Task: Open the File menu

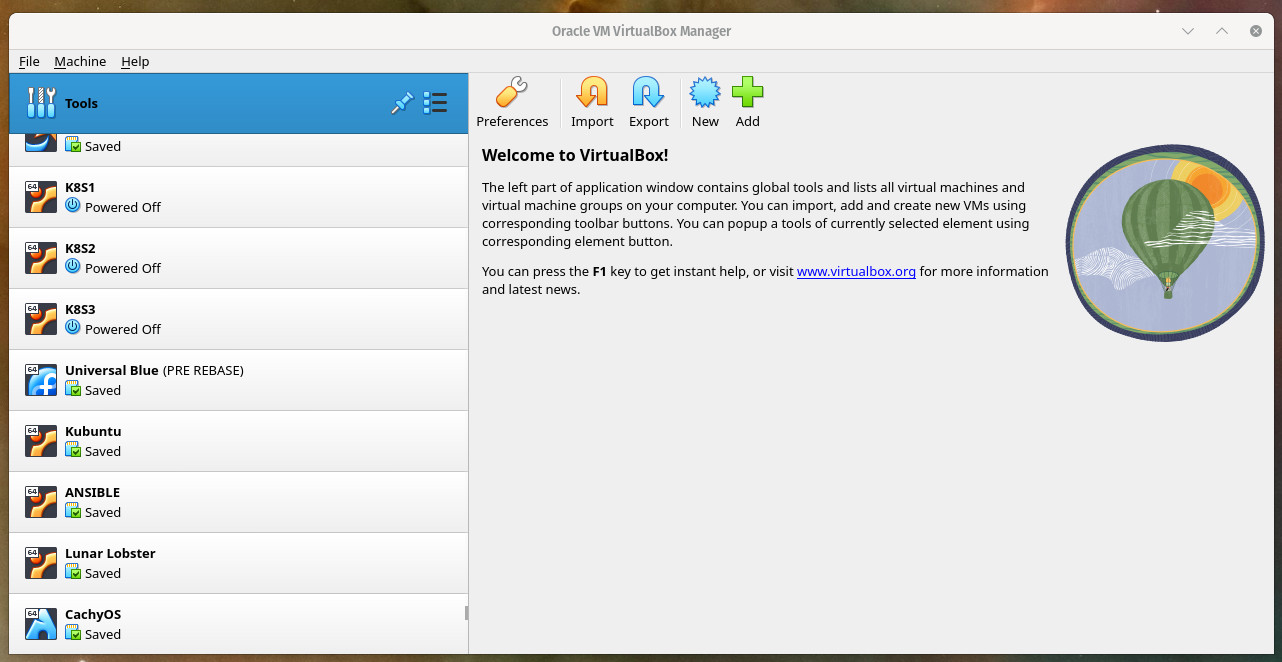Action: (x=29, y=61)
